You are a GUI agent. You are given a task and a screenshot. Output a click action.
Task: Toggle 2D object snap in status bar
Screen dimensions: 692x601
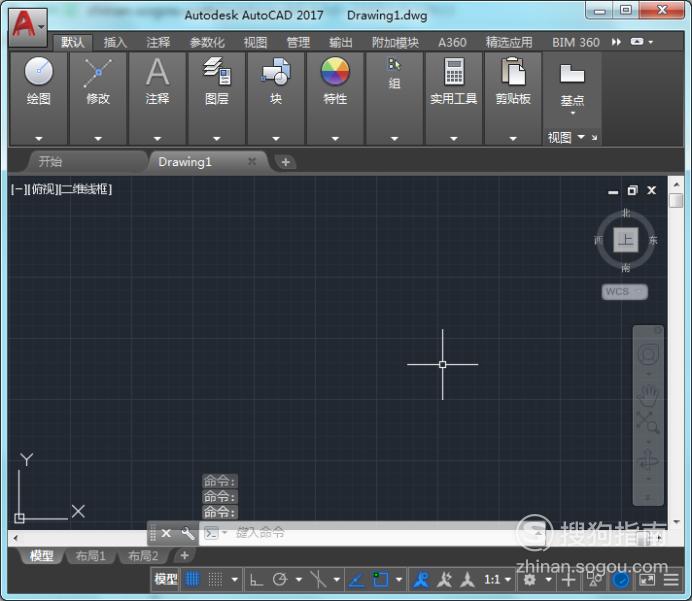(x=380, y=579)
